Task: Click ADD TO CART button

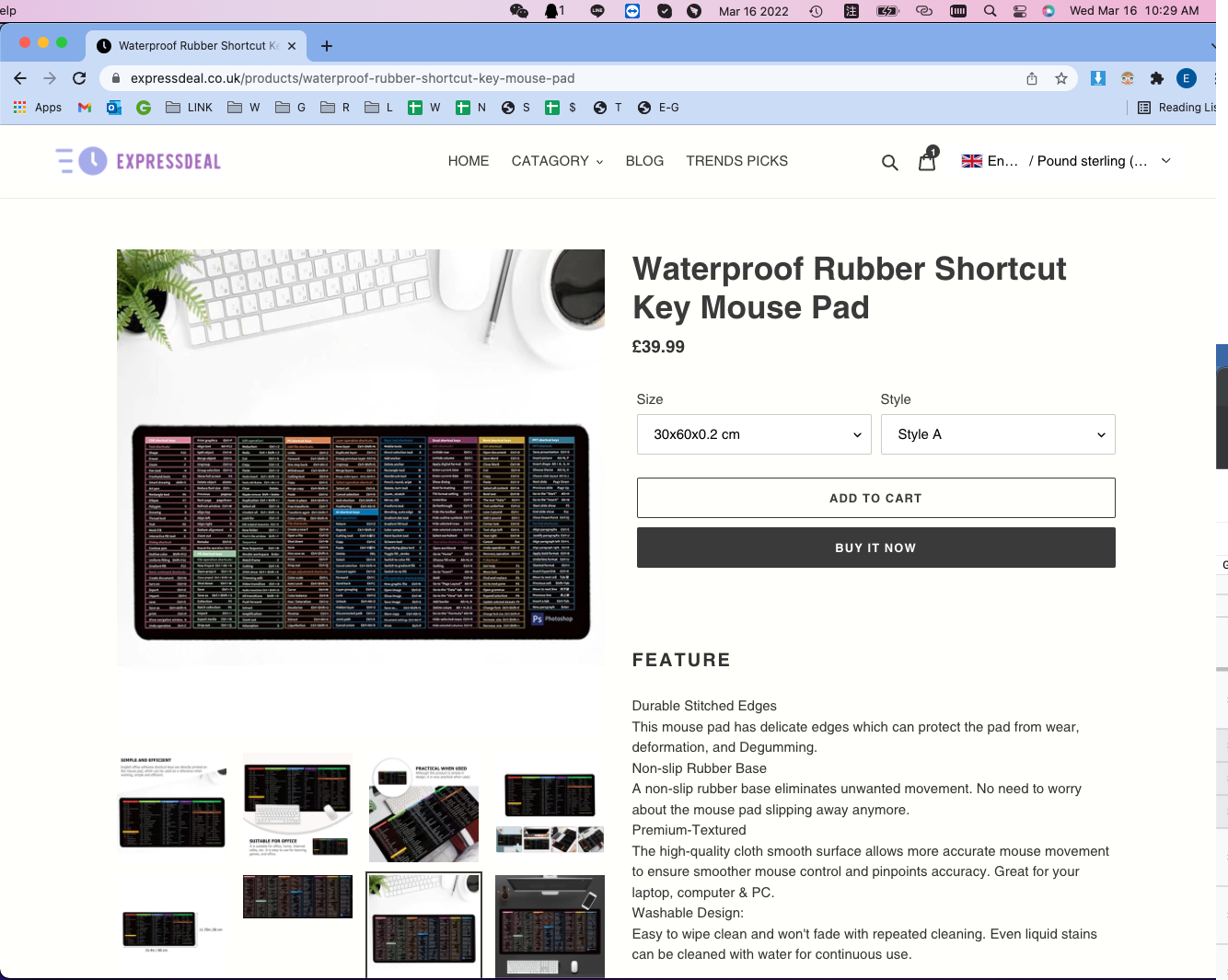Action: [875, 498]
